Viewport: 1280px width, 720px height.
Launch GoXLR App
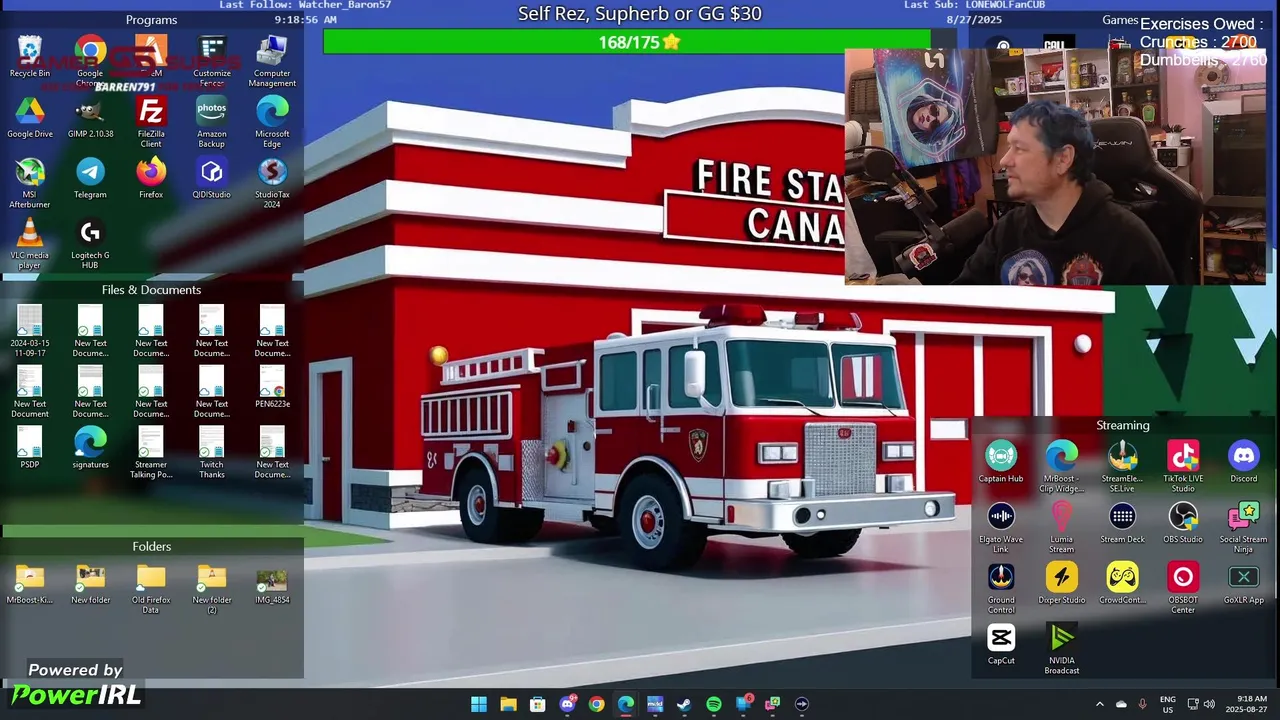point(1244,584)
